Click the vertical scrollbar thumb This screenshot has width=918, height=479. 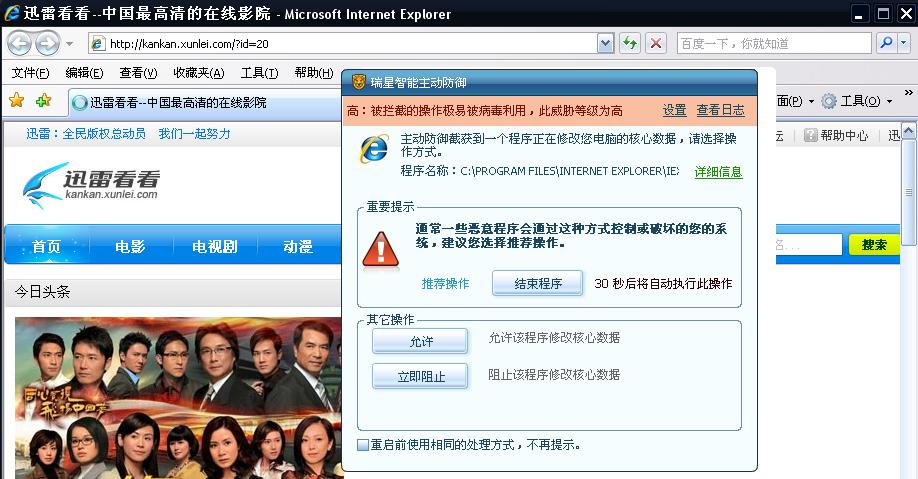point(909,193)
